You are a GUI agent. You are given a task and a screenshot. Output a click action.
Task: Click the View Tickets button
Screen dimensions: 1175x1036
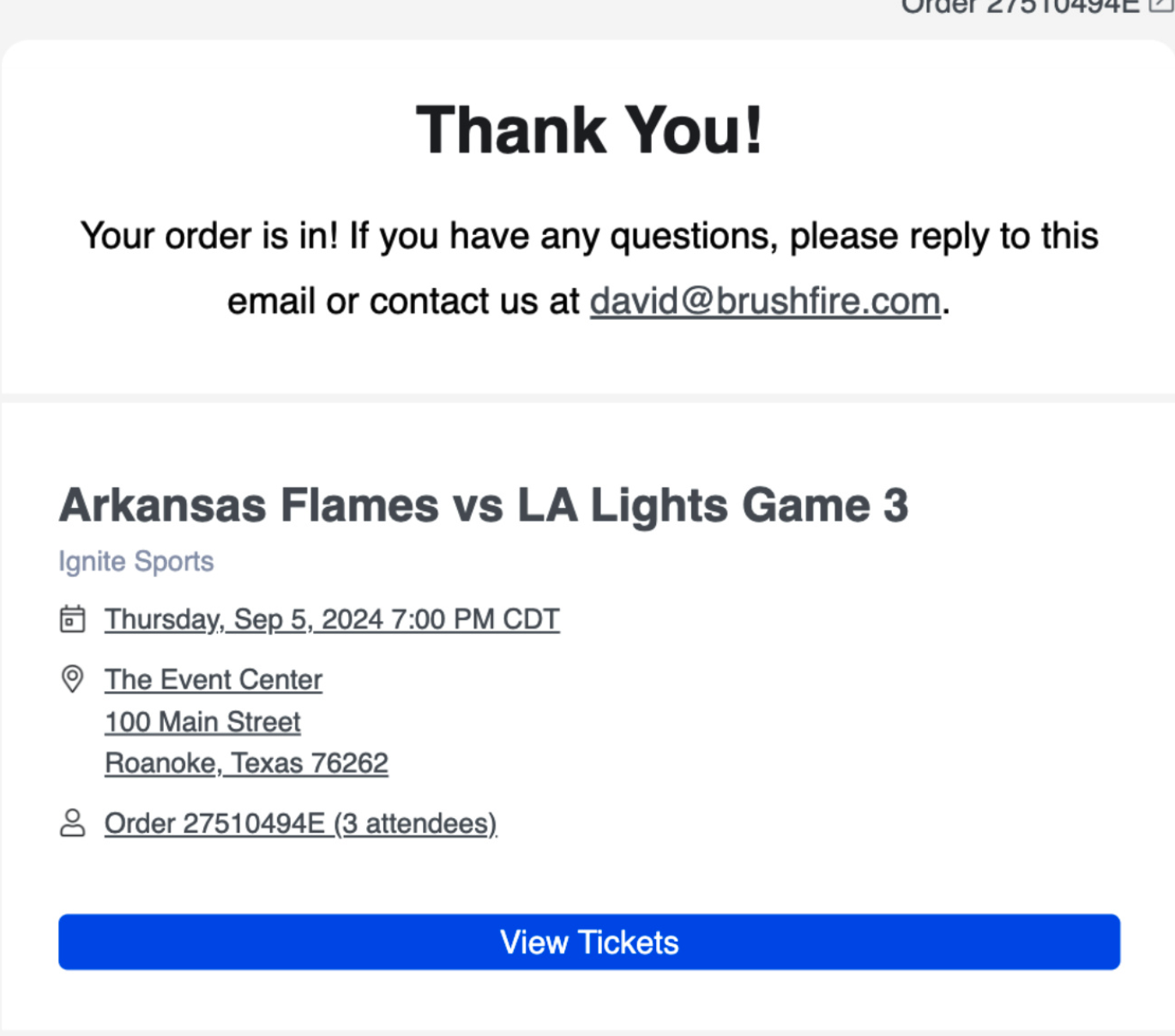(x=589, y=942)
